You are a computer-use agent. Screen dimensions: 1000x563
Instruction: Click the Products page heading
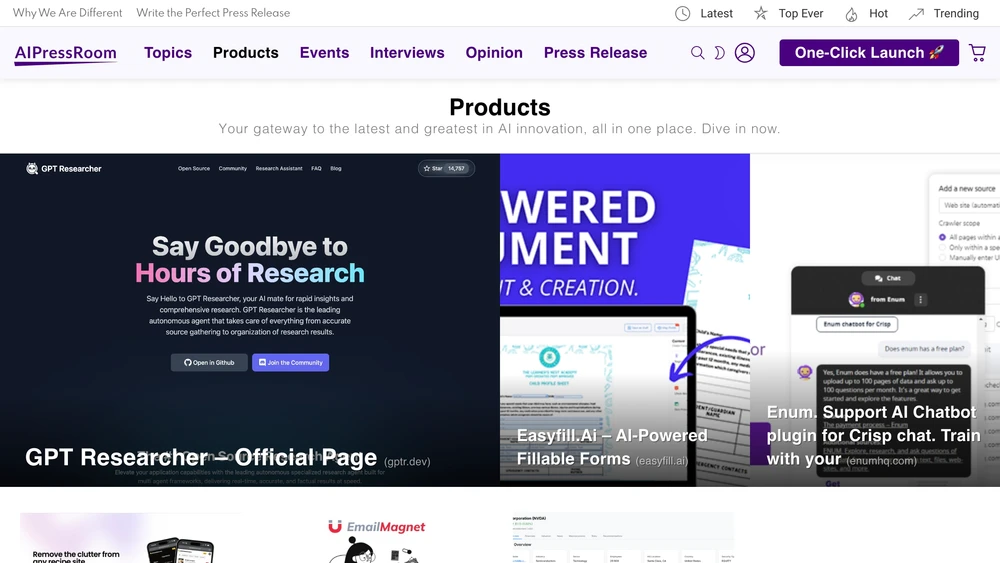(499, 107)
